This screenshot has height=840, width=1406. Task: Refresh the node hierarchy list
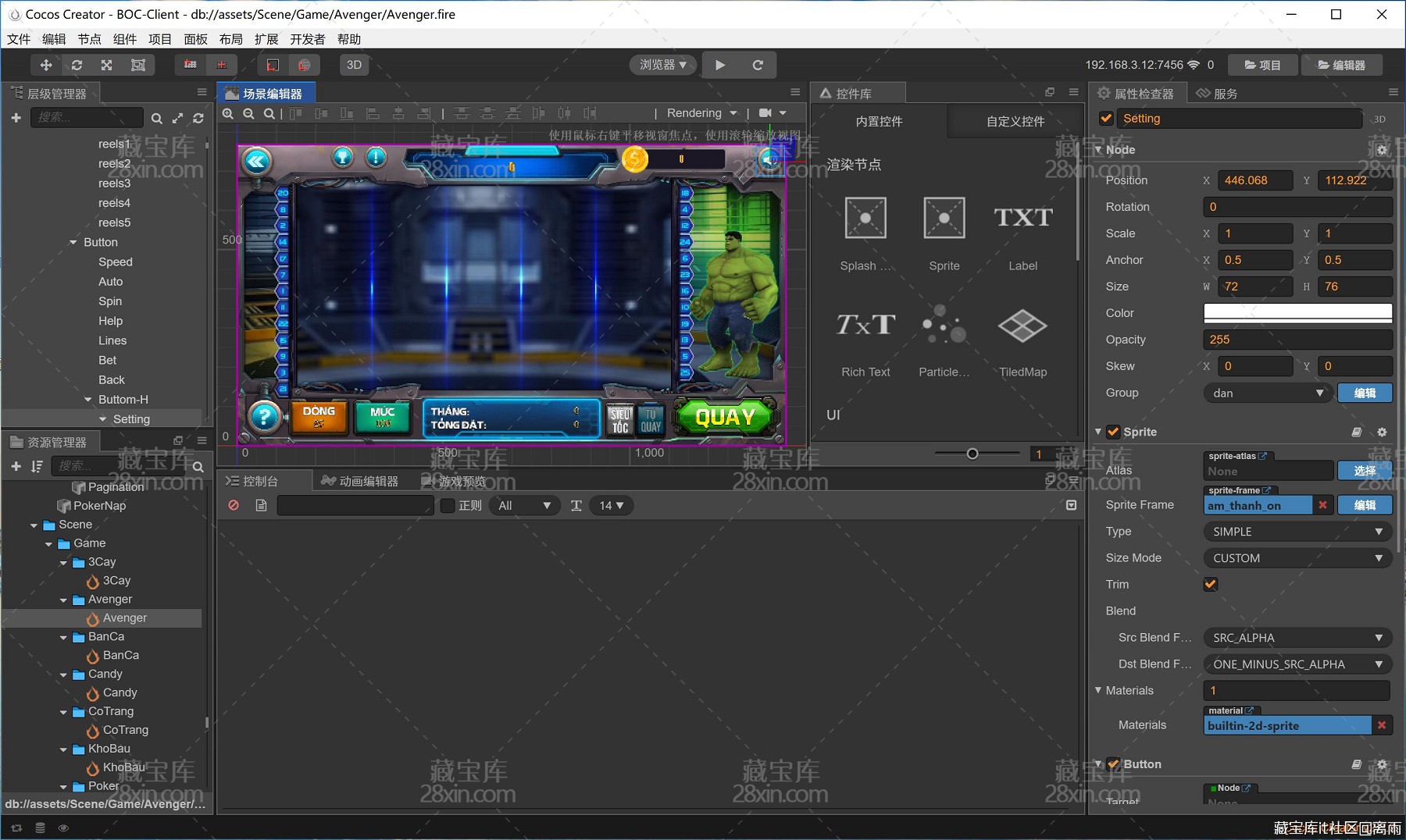(198, 118)
